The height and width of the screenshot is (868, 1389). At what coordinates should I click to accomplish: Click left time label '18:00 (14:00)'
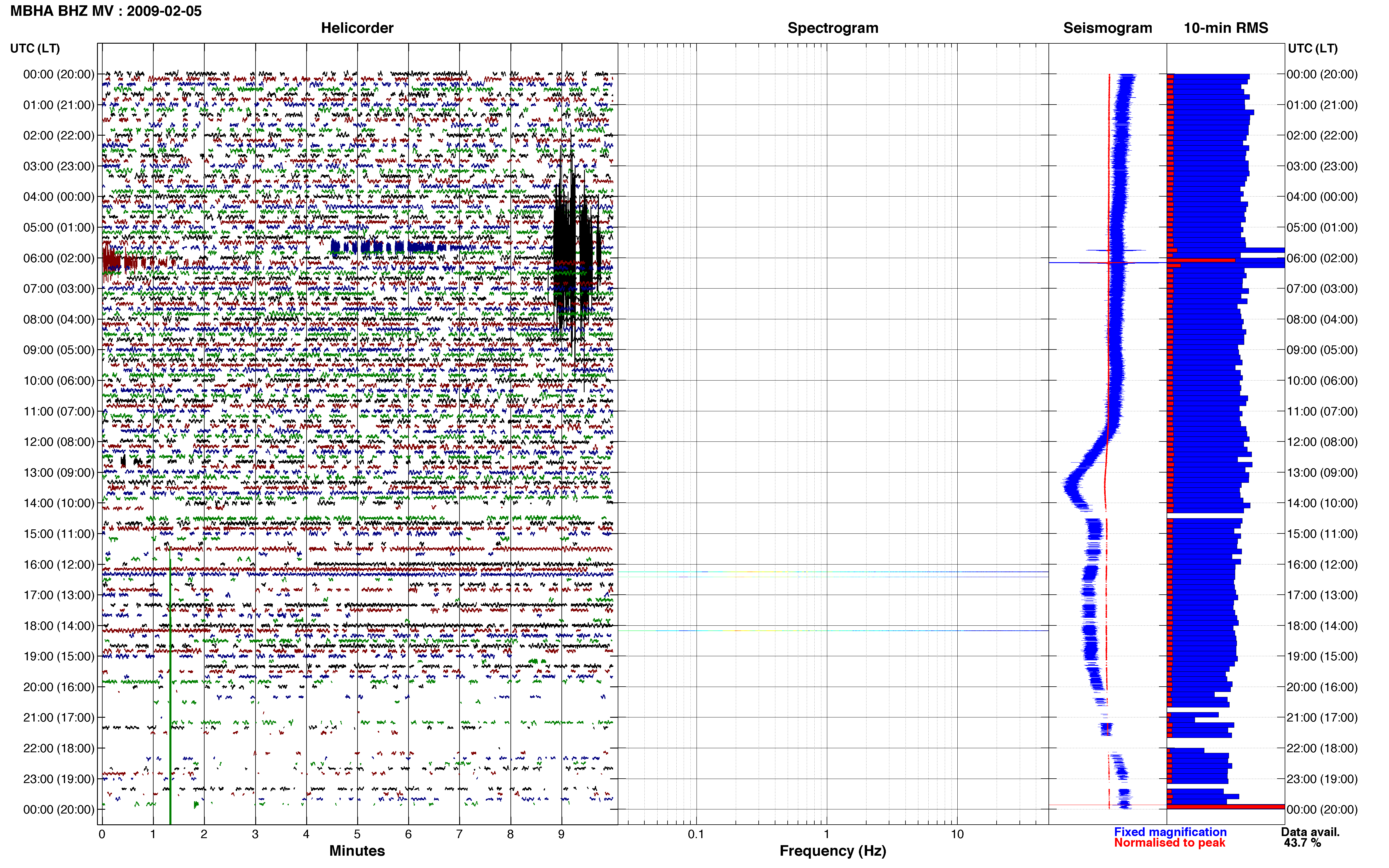pyautogui.click(x=59, y=626)
